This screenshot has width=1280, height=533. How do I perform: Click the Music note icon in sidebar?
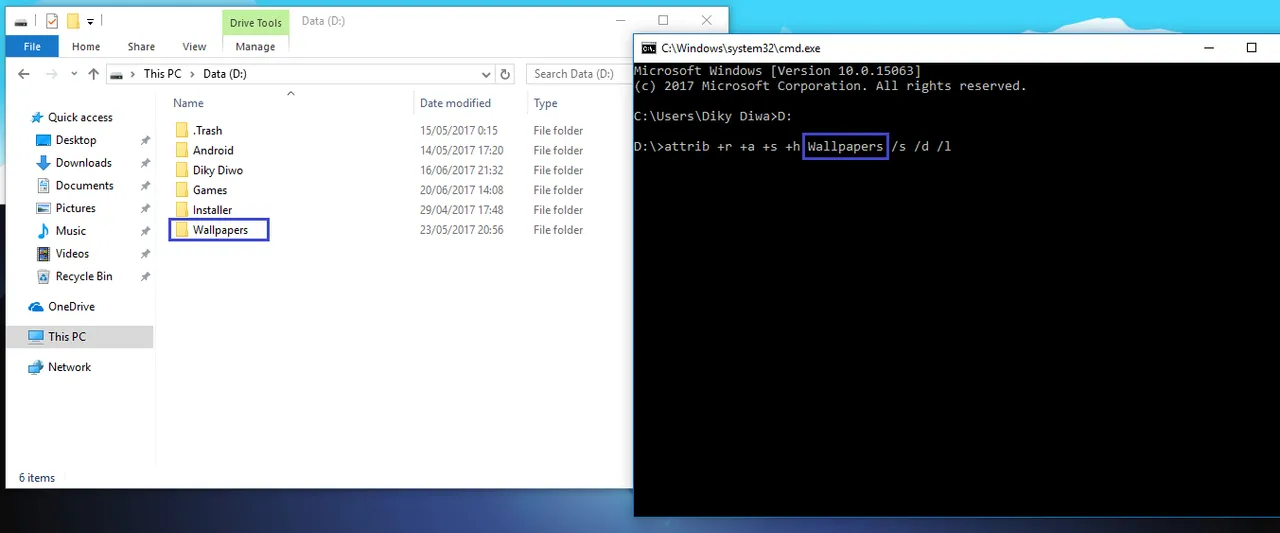coord(43,231)
